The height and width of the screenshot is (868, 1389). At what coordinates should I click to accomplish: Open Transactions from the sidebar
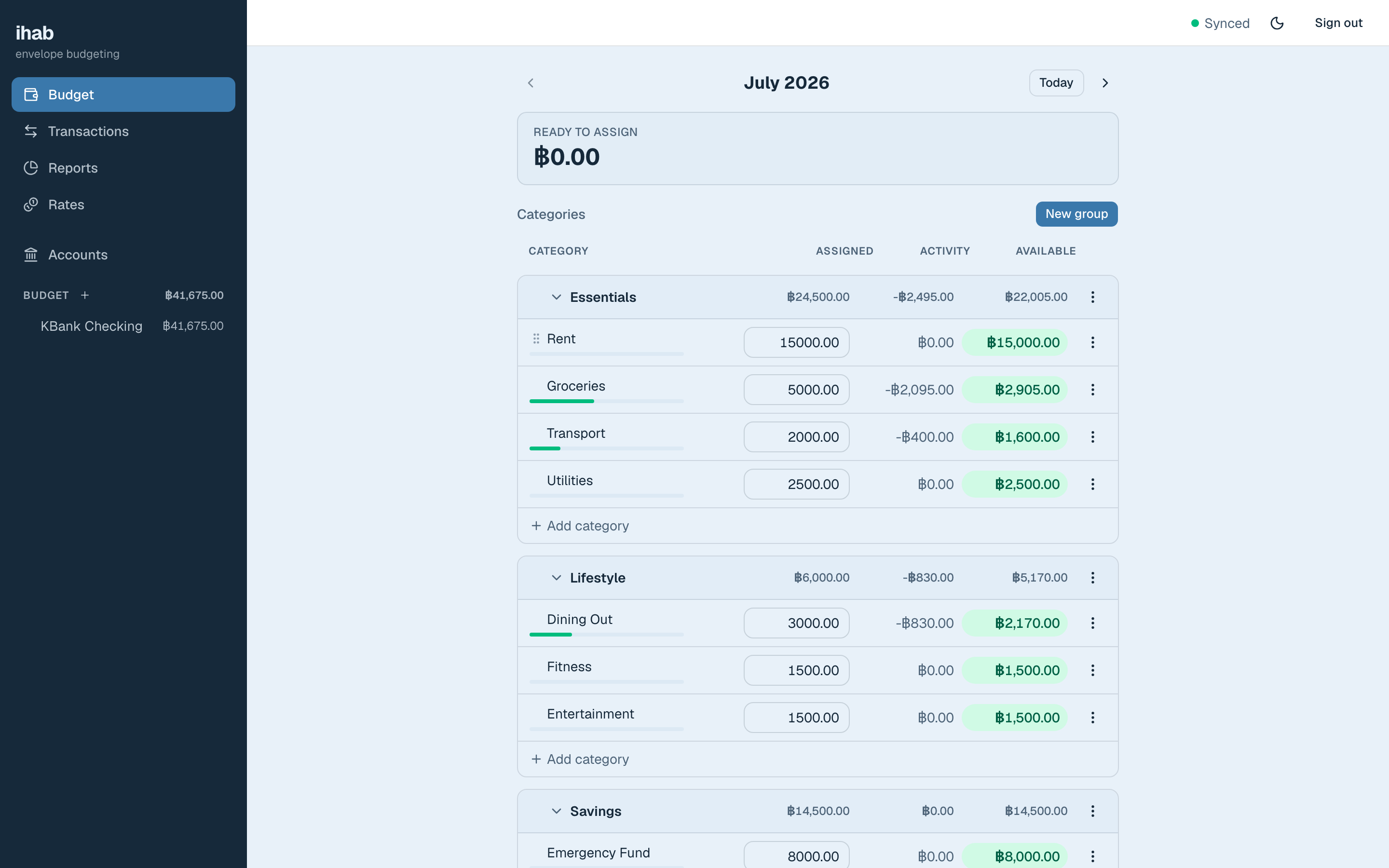(x=123, y=132)
